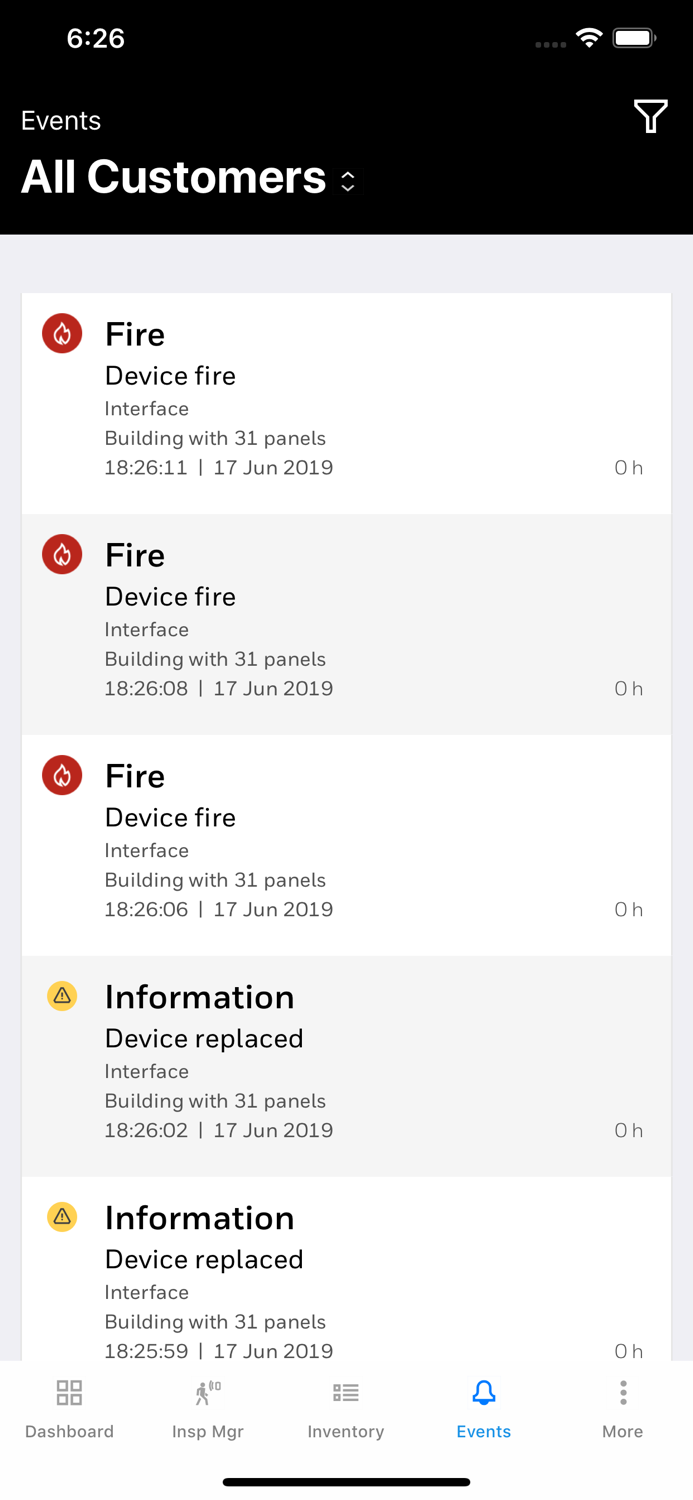Viewport: 693px width, 1500px height.
Task: Tap the red fire icon on first alarm
Action: point(61,333)
